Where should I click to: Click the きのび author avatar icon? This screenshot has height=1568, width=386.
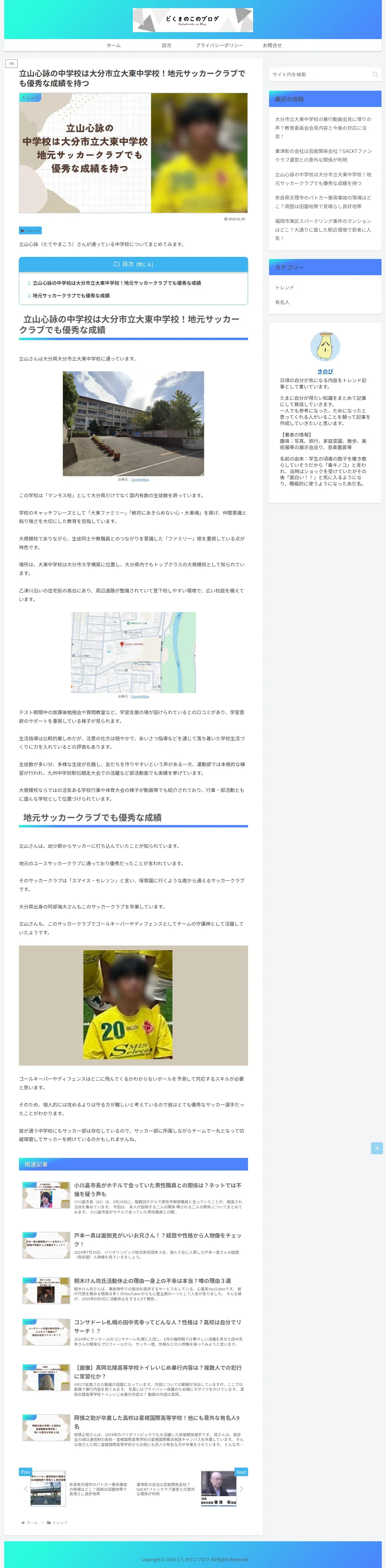[x=325, y=347]
